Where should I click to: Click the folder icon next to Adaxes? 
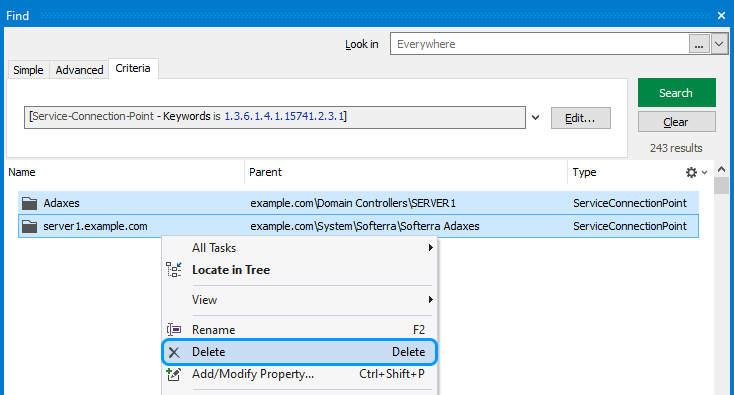point(29,203)
